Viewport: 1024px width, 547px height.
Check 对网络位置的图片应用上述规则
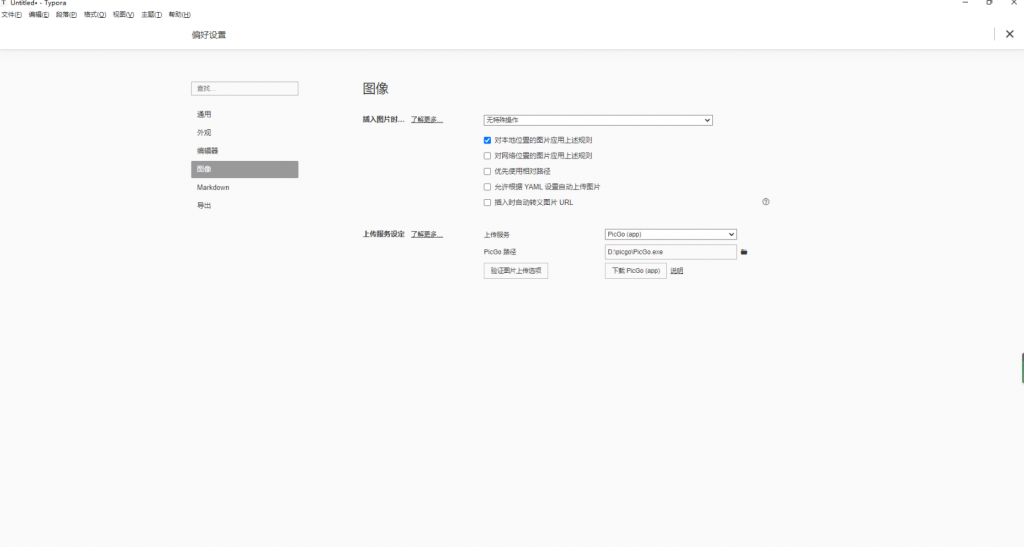[x=487, y=156]
